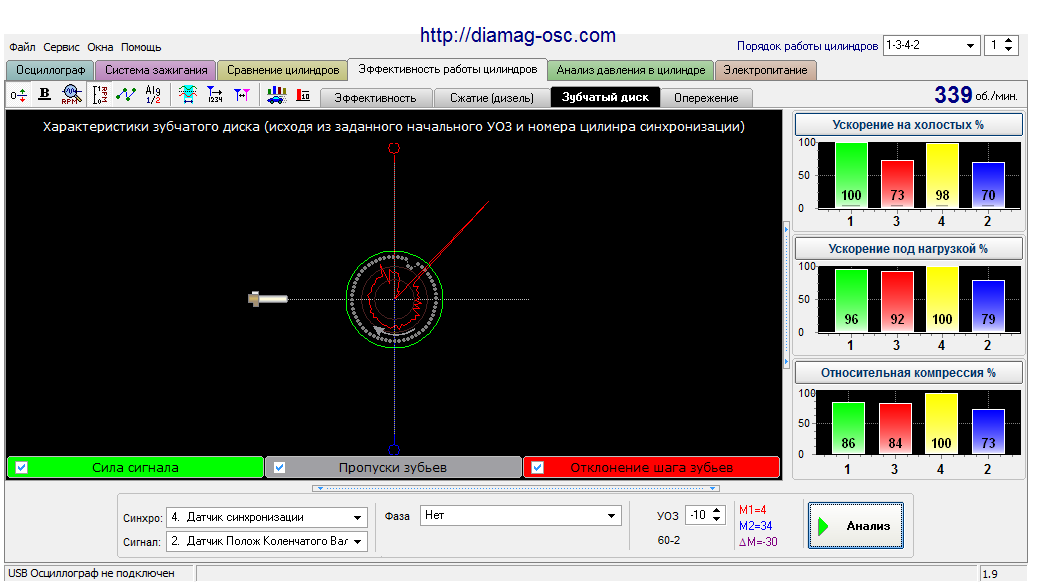This screenshot has height=586, width=1040.
Task: Select the Эффективность работы цилиндров tab
Action: tap(448, 69)
